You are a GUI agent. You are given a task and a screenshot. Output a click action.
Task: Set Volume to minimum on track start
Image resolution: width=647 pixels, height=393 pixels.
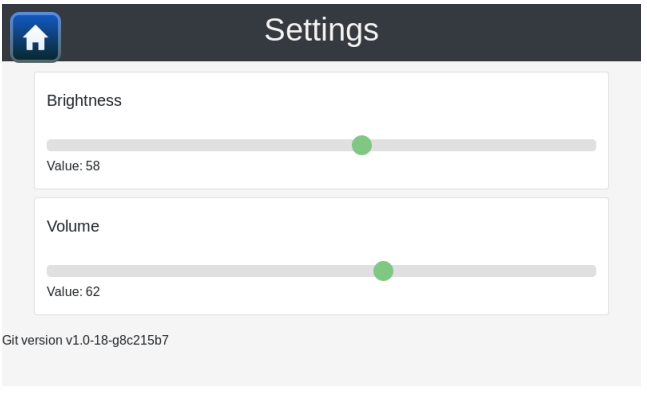pos(50,271)
